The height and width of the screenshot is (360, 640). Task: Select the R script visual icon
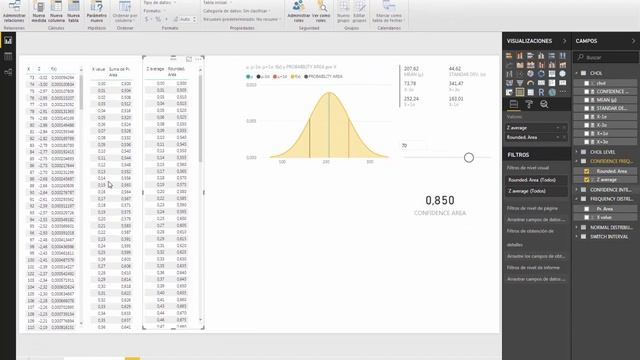click(541, 93)
